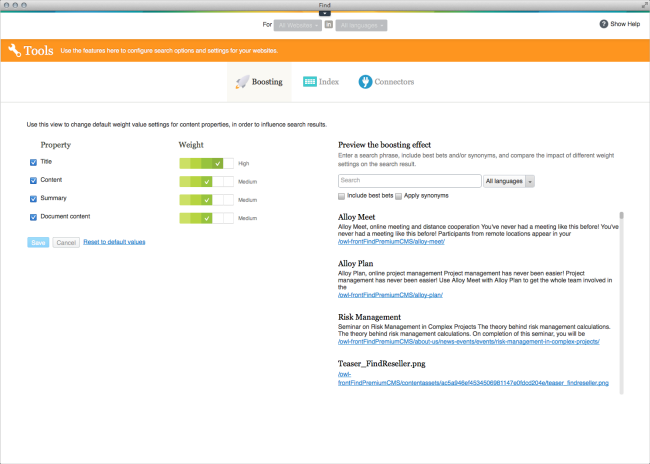Click the Connectors plug icon
The width and height of the screenshot is (650, 464).
(365, 82)
